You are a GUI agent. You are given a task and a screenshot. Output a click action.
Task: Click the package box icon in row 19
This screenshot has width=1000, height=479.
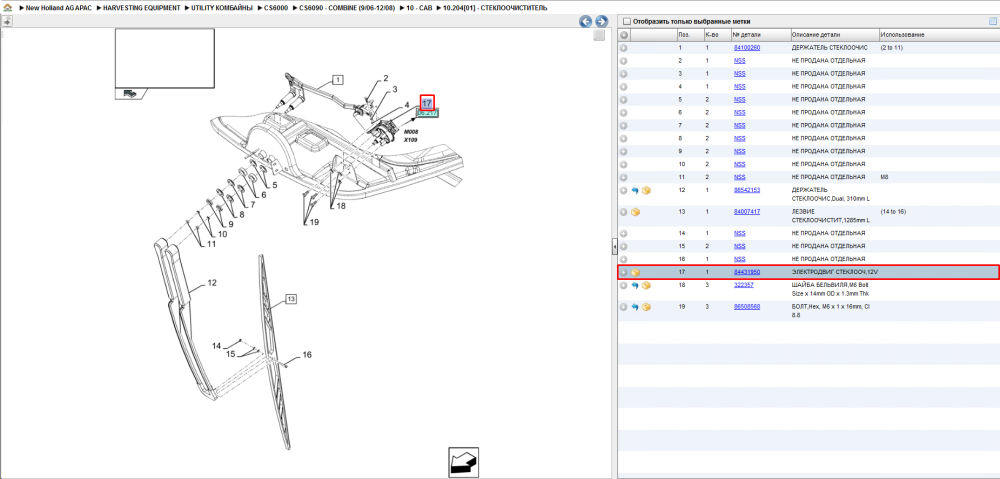coord(646,307)
